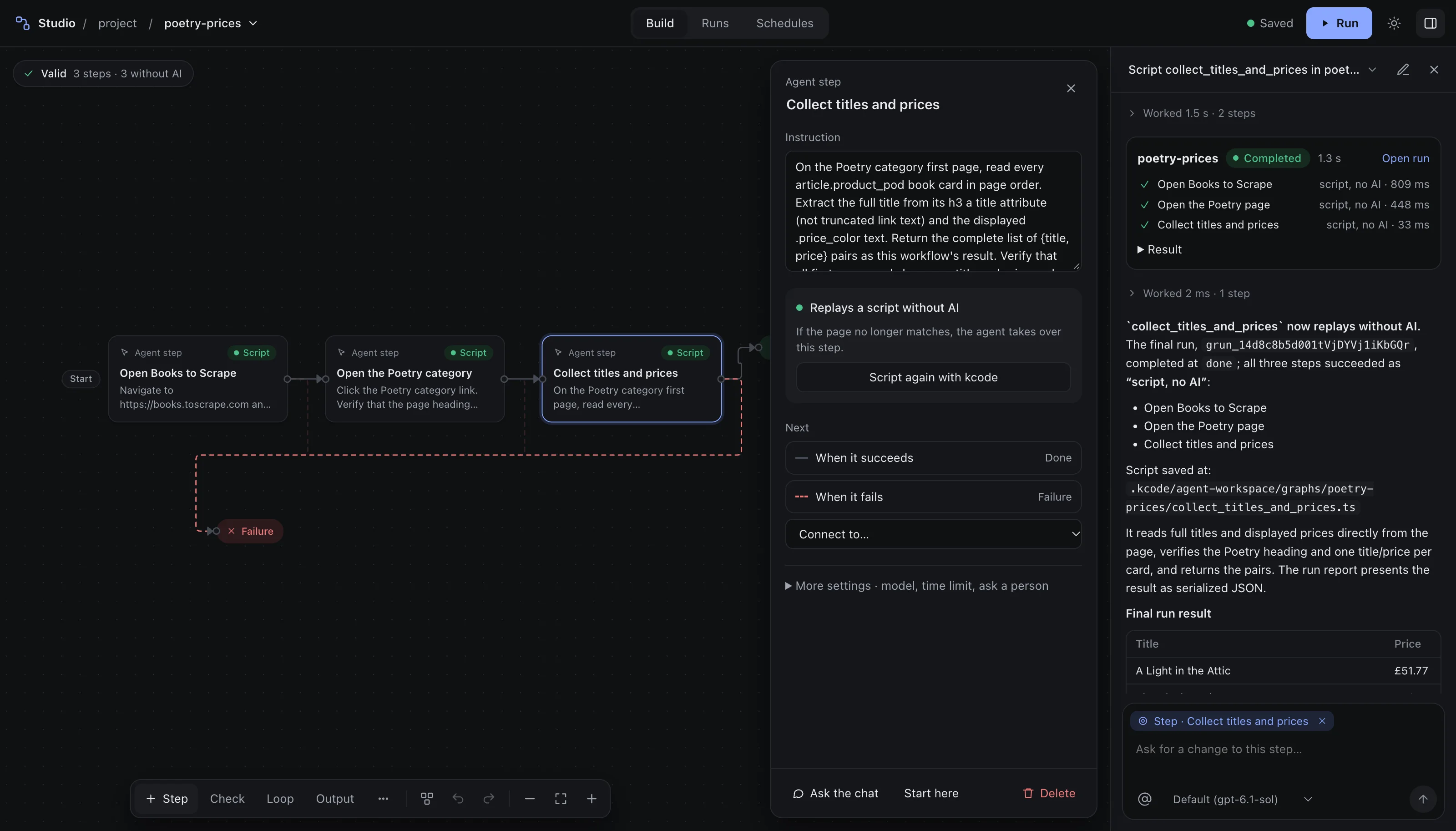Zoom out with the minus icon

530,799
